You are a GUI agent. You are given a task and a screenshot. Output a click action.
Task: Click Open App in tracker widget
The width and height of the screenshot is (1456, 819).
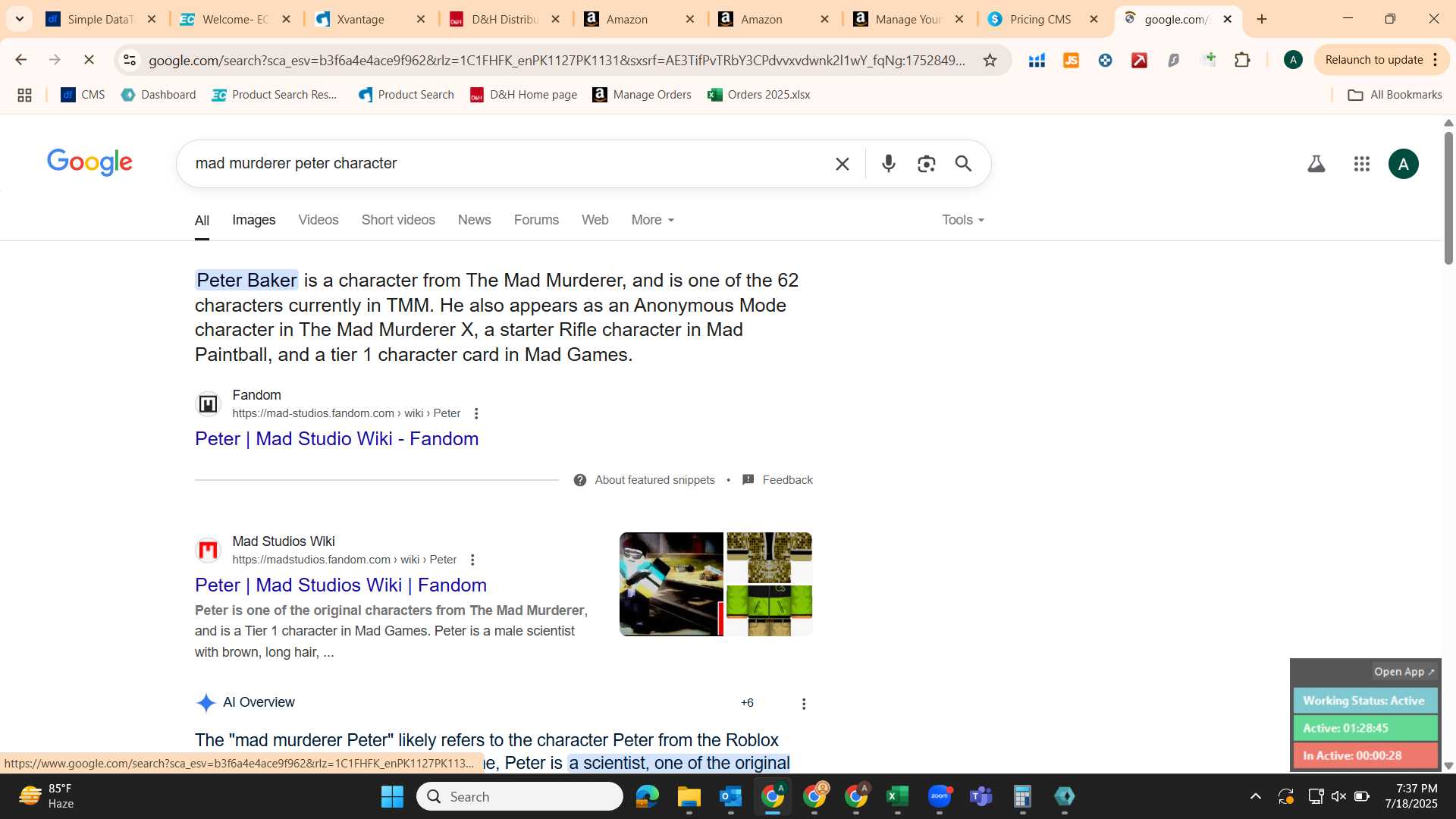click(x=1404, y=672)
